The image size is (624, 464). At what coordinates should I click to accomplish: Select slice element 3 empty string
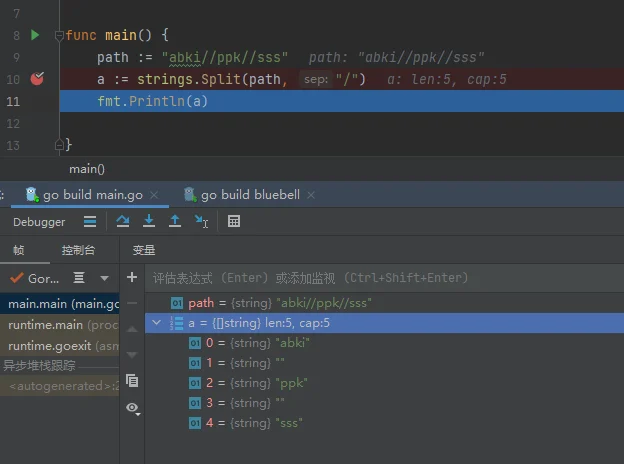[384, 403]
